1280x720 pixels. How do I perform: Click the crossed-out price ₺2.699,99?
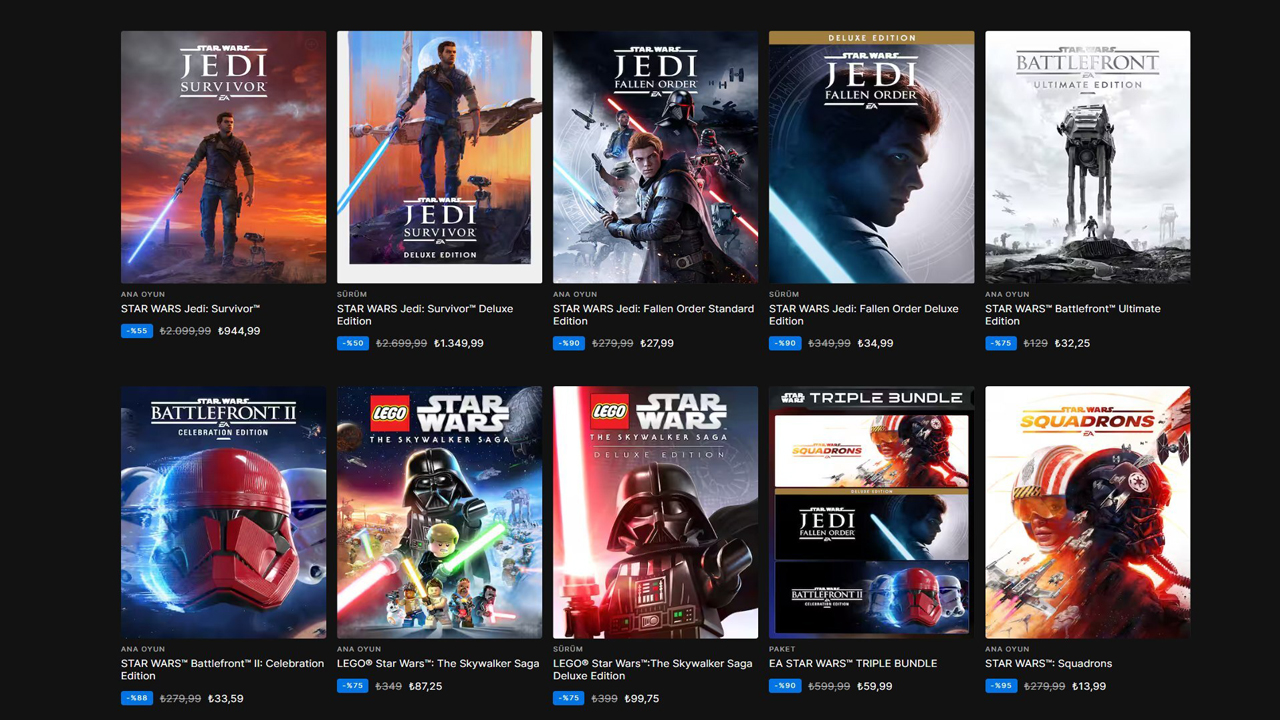pos(401,343)
